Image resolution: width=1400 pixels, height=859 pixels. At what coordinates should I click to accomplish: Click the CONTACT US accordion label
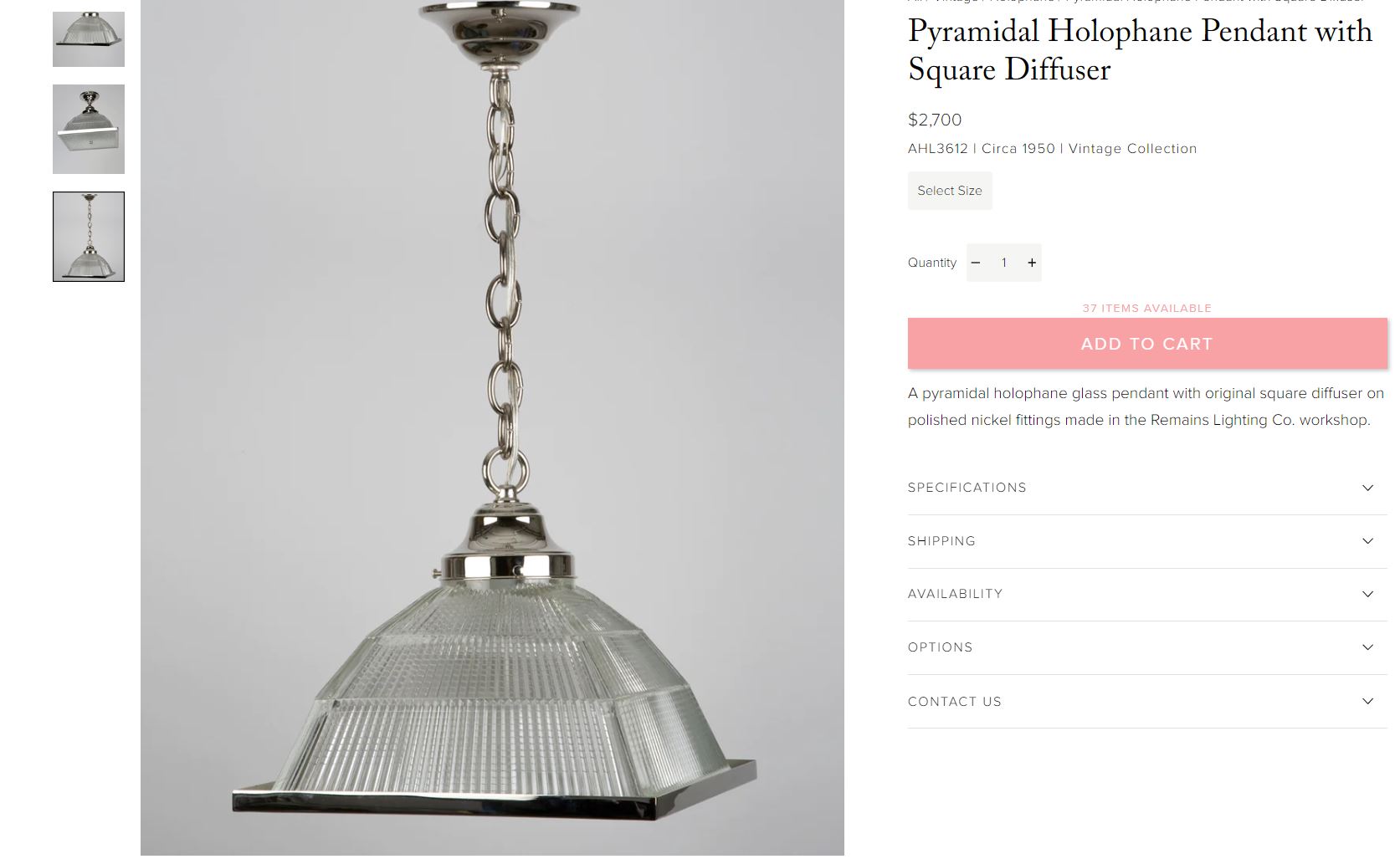pyautogui.click(x=954, y=702)
